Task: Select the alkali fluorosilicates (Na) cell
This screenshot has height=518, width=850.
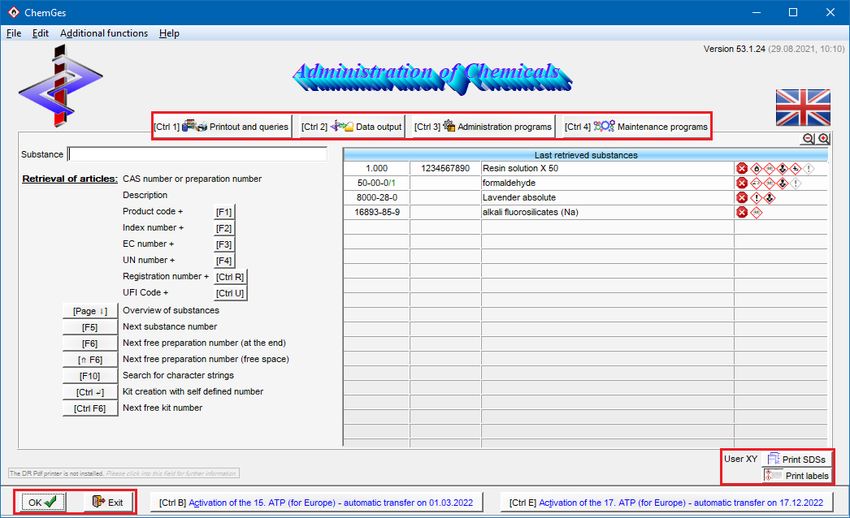Action: [608, 212]
